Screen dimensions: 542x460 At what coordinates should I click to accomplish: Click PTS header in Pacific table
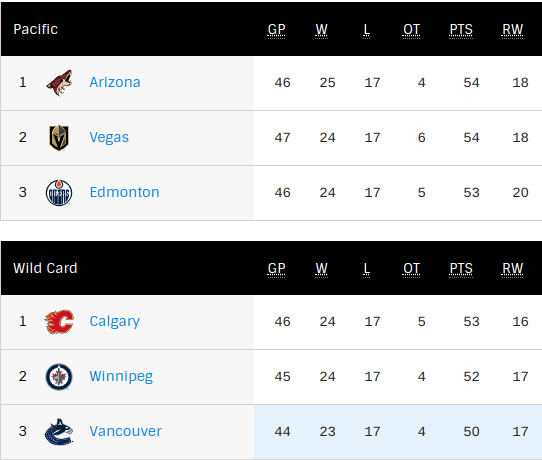[x=461, y=30]
